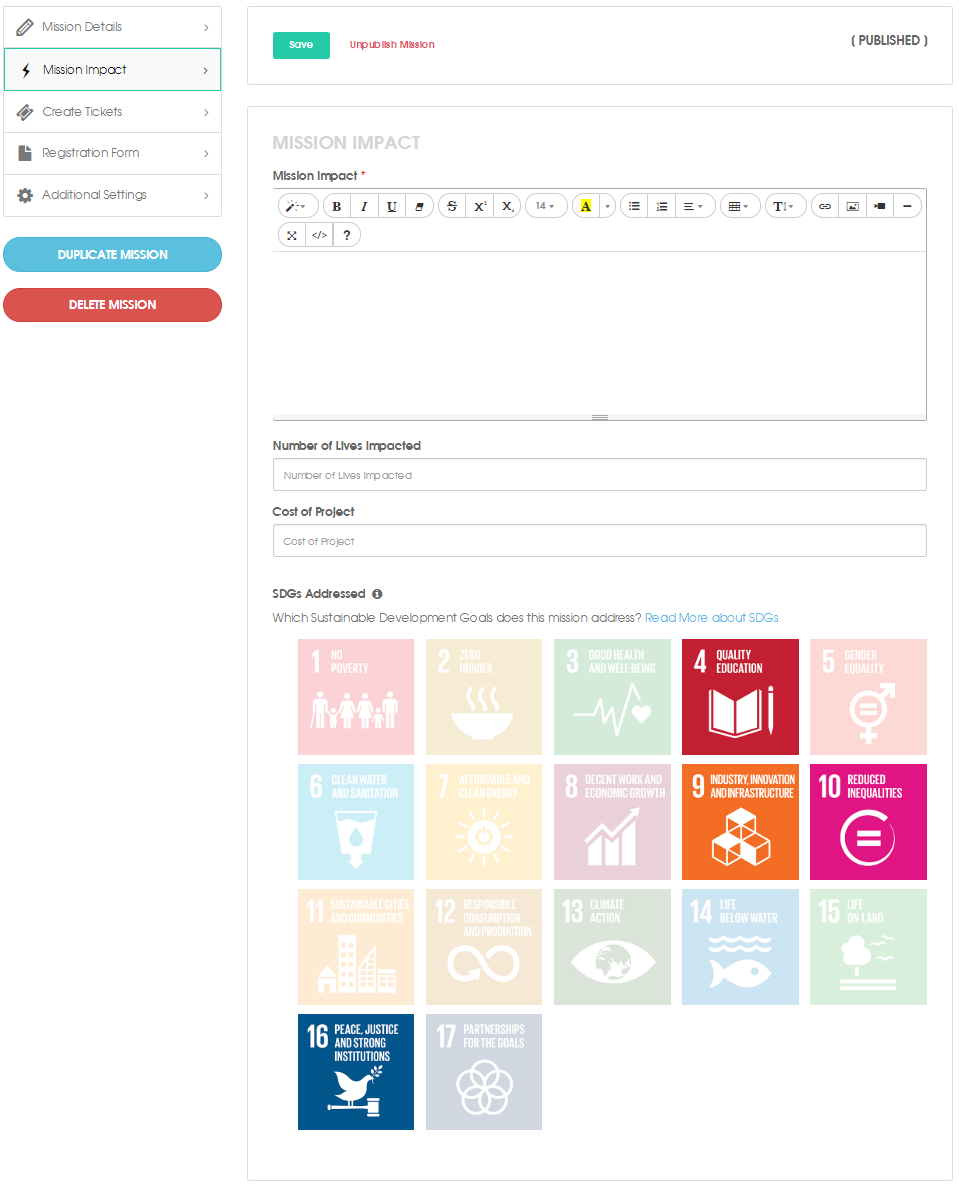Image resolution: width=959 pixels, height=1187 pixels.
Task: Toggle strikethrough formatting
Action: tap(452, 206)
